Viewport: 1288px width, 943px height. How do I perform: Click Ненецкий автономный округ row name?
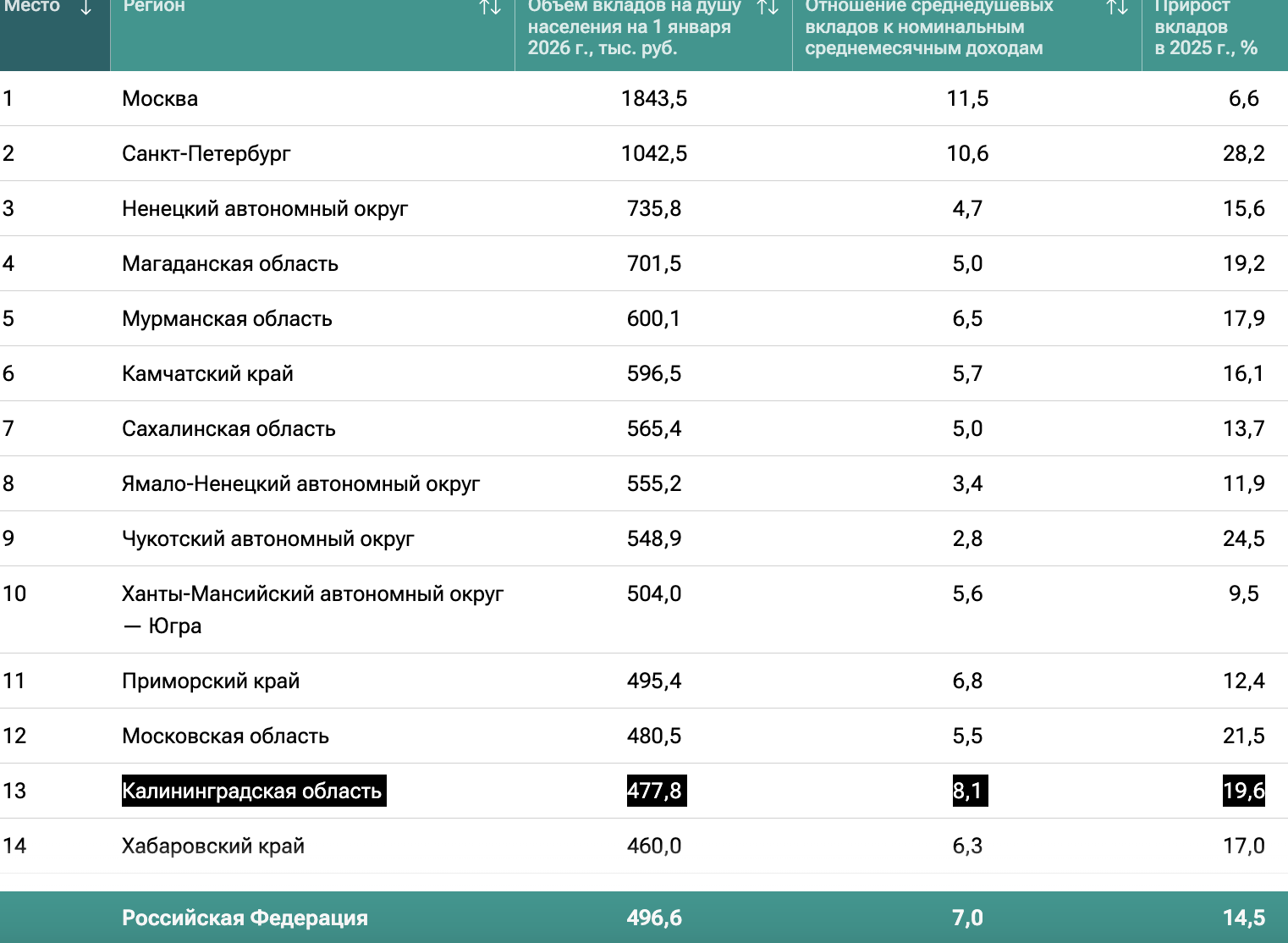[x=265, y=209]
